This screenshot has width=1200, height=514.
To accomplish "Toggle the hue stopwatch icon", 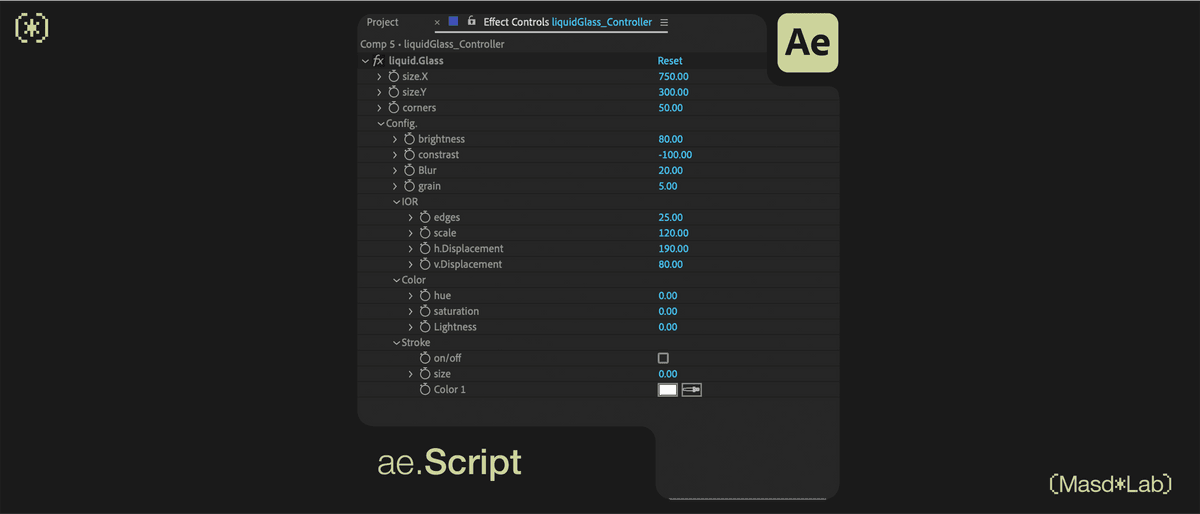I will (x=425, y=296).
